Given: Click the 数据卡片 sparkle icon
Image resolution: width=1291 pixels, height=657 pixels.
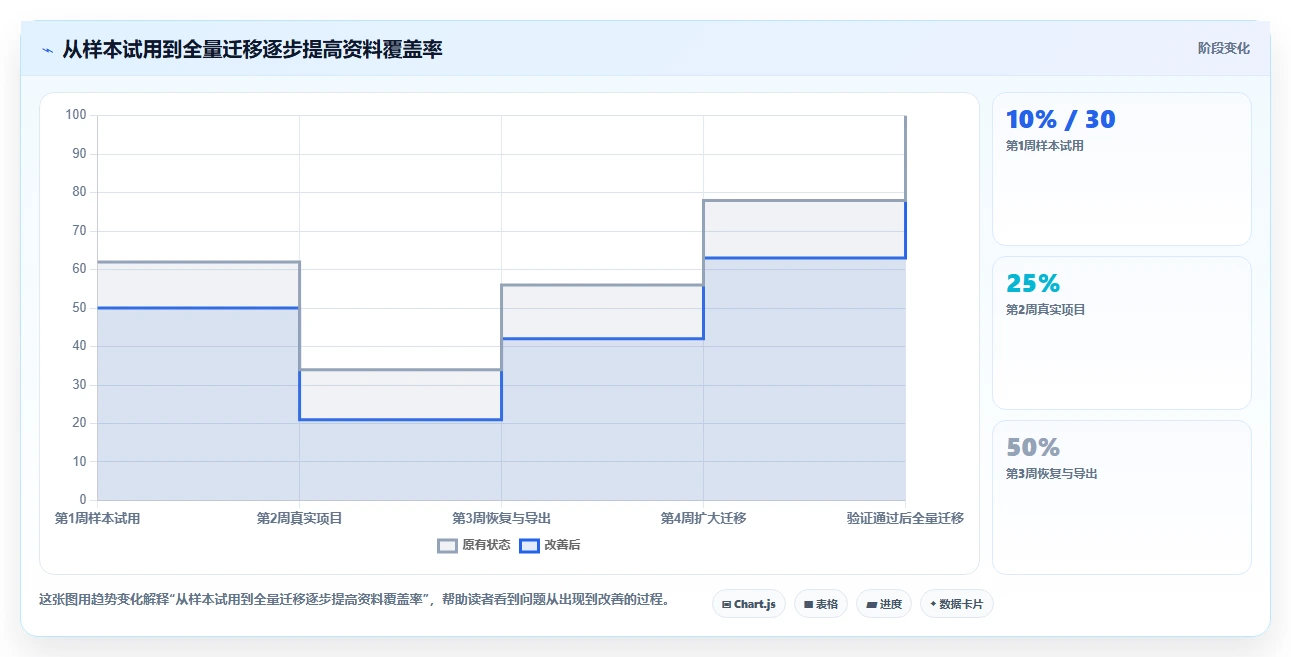Looking at the screenshot, I should (x=933, y=604).
